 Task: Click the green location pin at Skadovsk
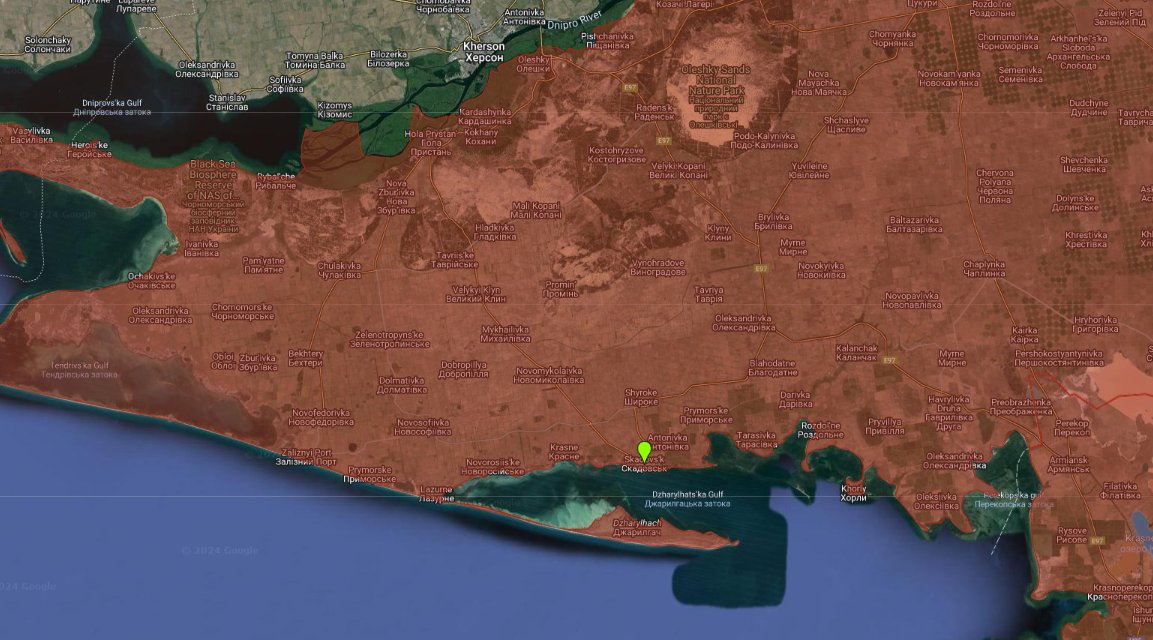(x=644, y=451)
